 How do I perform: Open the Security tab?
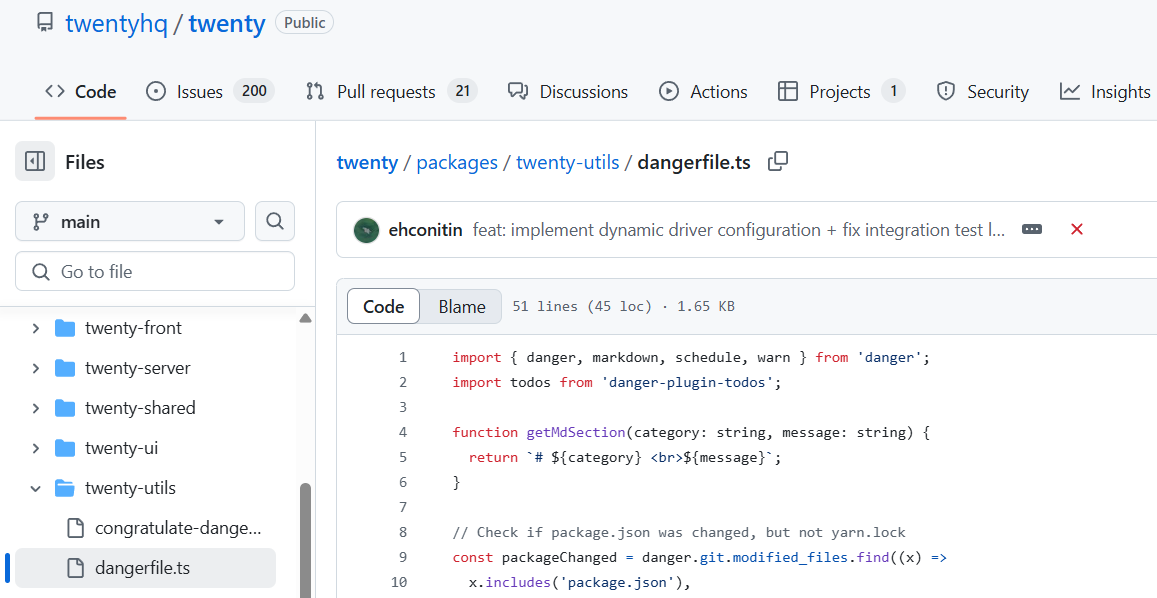click(x=982, y=92)
